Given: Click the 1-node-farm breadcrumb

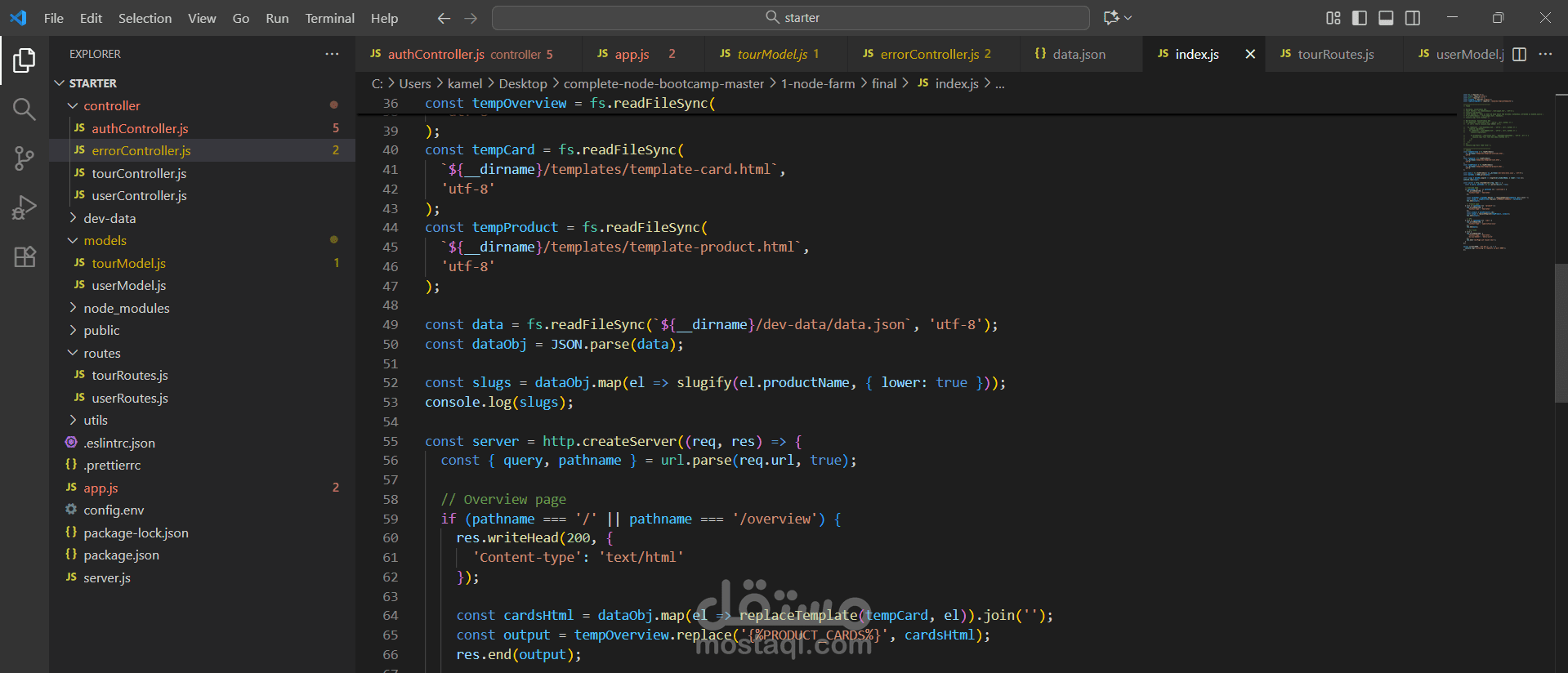Looking at the screenshot, I should [x=817, y=83].
